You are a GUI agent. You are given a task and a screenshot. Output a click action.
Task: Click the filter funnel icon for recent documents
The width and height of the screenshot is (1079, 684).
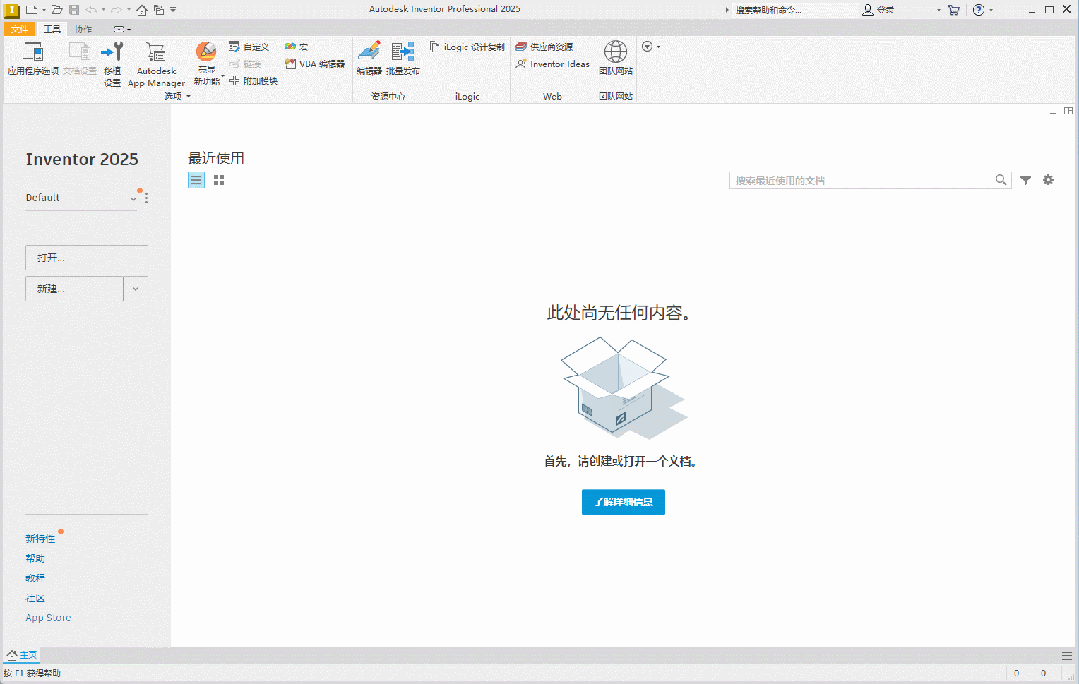pos(1025,180)
